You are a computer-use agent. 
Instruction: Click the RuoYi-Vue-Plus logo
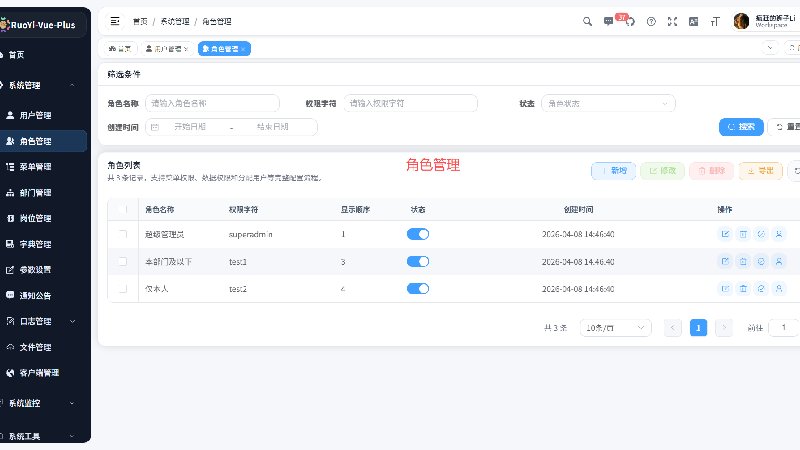click(x=40, y=24)
